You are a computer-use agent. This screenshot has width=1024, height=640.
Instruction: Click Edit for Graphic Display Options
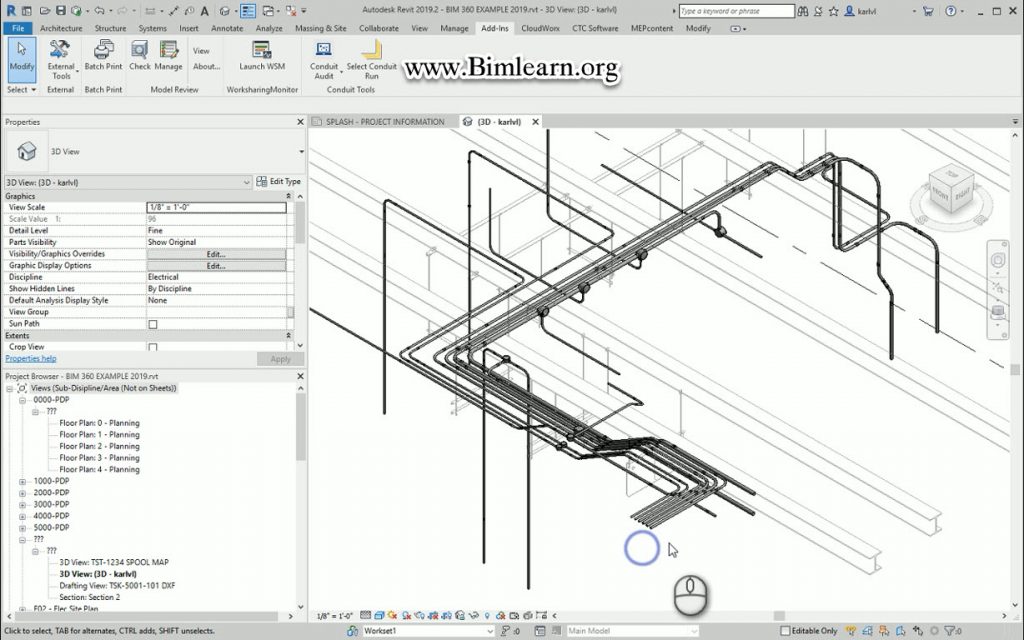[x=216, y=266]
